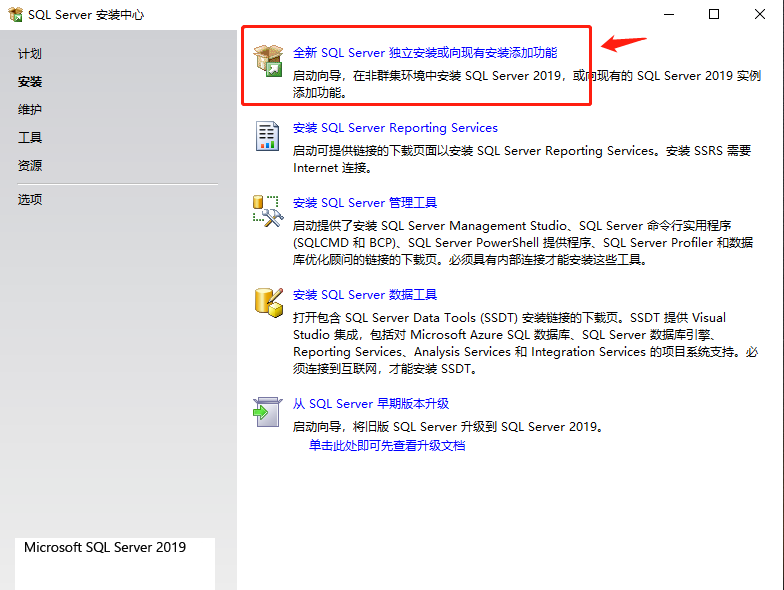This screenshot has width=784, height=590.
Task: Maximize the SQL Server 安装中心 window
Action: pyautogui.click(x=714, y=14)
